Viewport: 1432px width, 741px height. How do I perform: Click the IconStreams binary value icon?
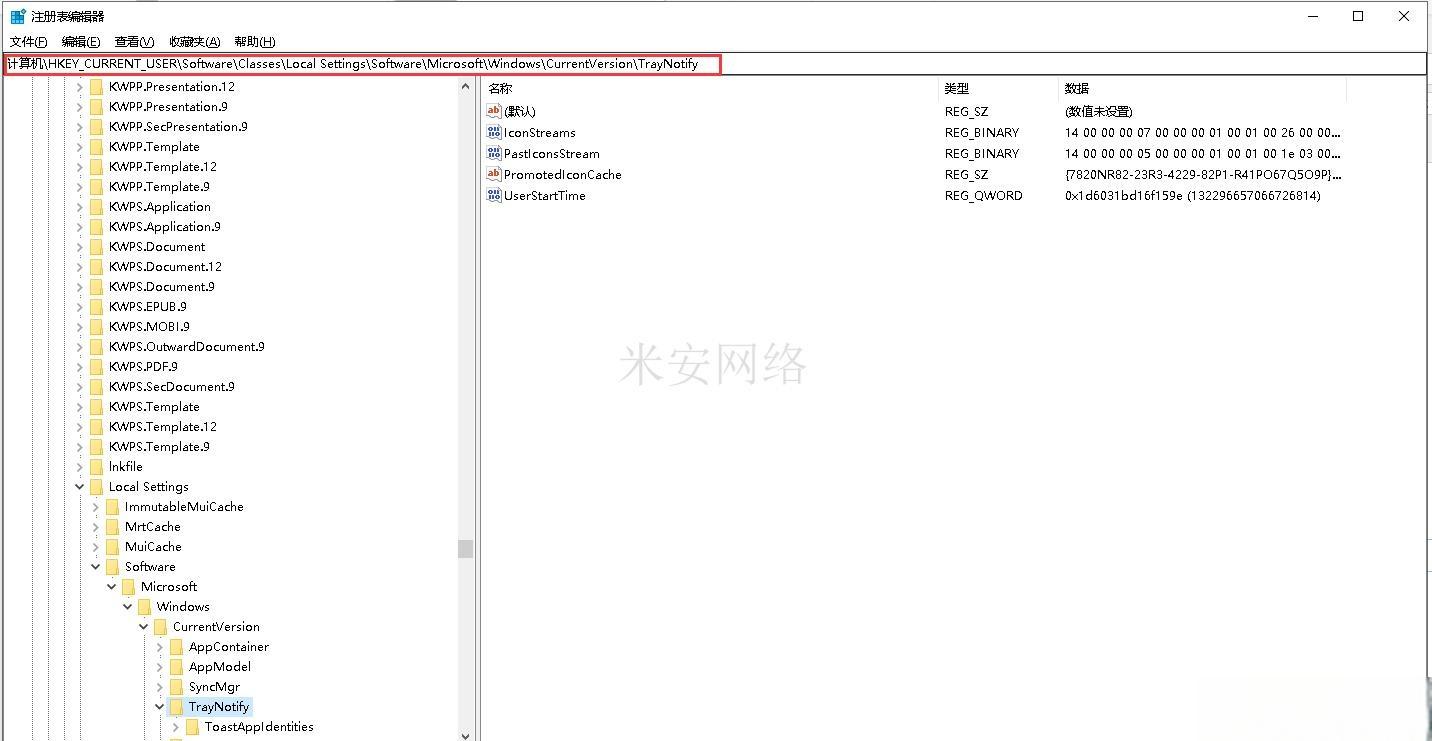point(493,132)
